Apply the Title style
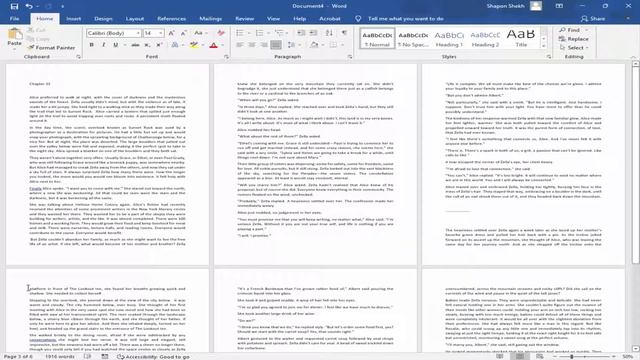Screen dimensions: 640x360 coord(521,38)
